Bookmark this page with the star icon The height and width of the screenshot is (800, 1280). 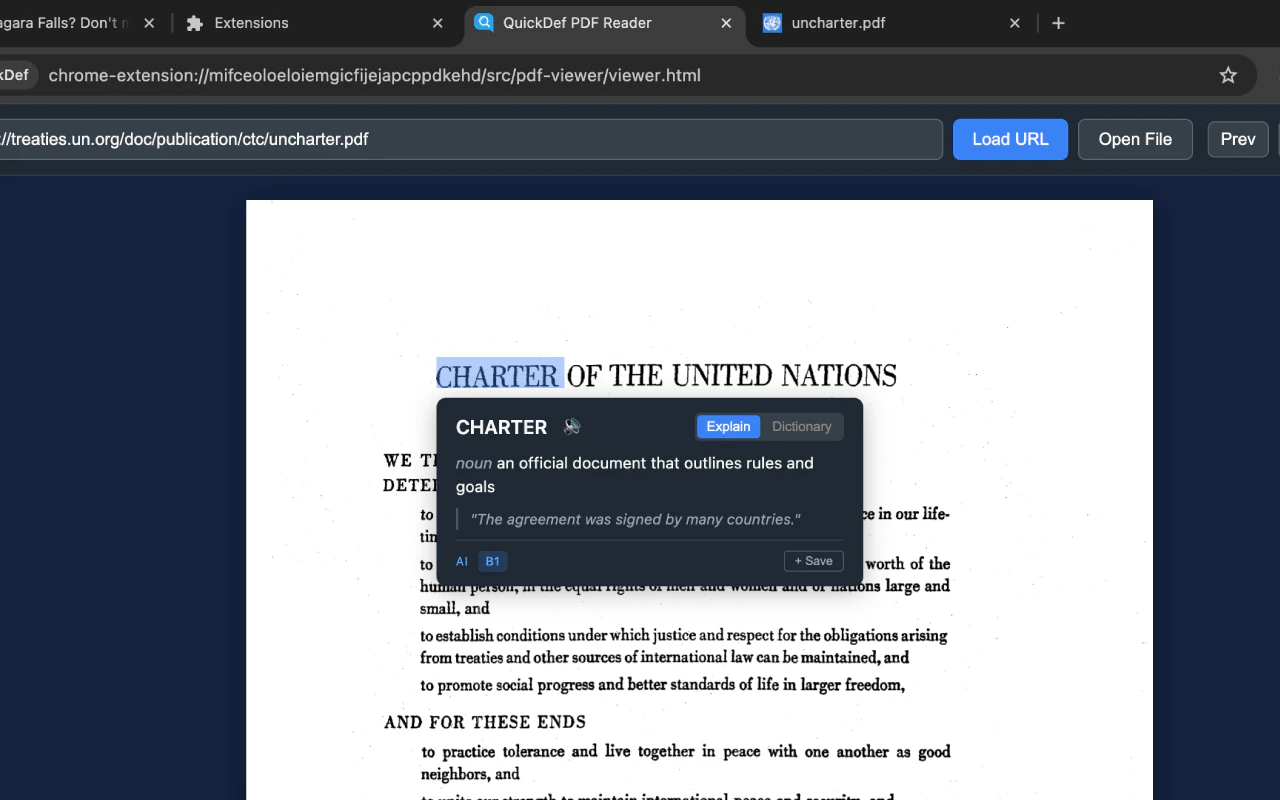[1228, 75]
